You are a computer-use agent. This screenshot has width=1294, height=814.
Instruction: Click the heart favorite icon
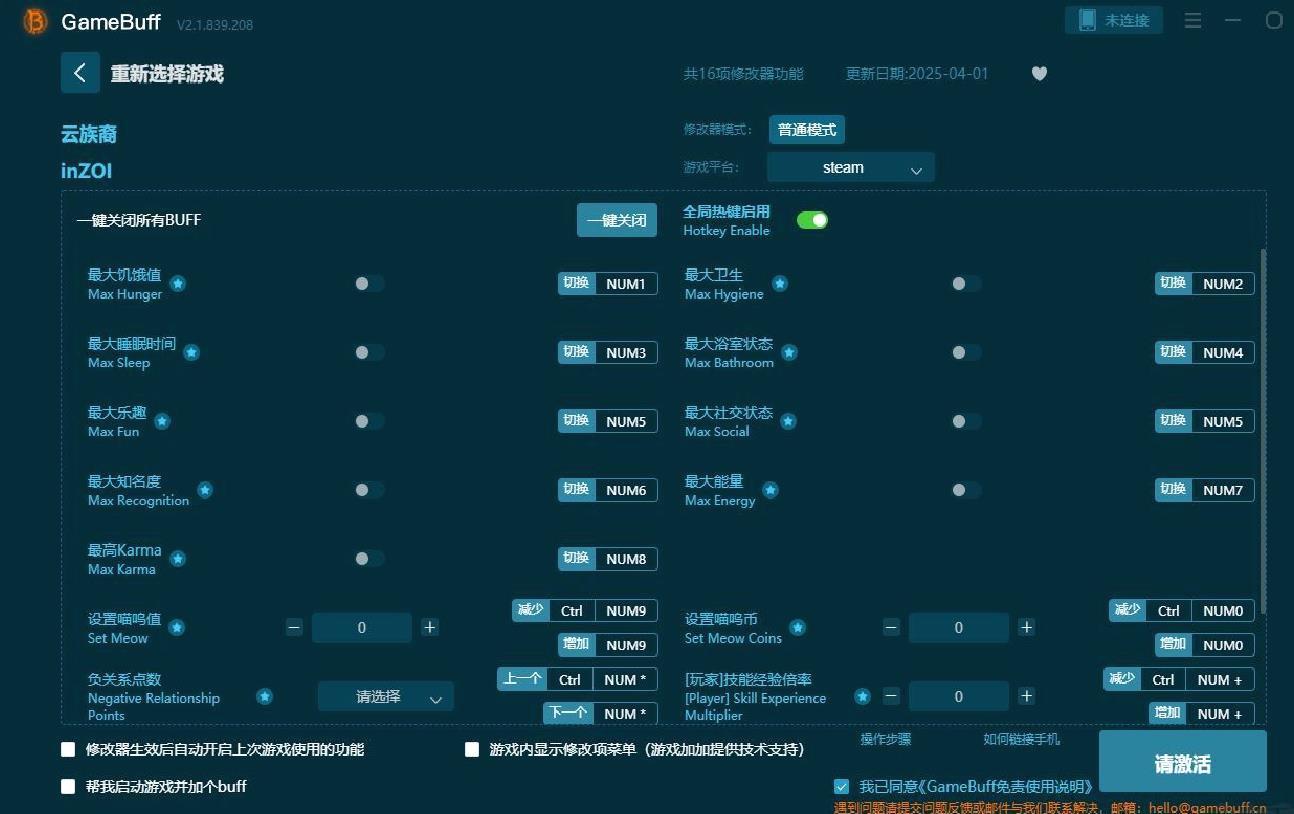(x=1039, y=73)
